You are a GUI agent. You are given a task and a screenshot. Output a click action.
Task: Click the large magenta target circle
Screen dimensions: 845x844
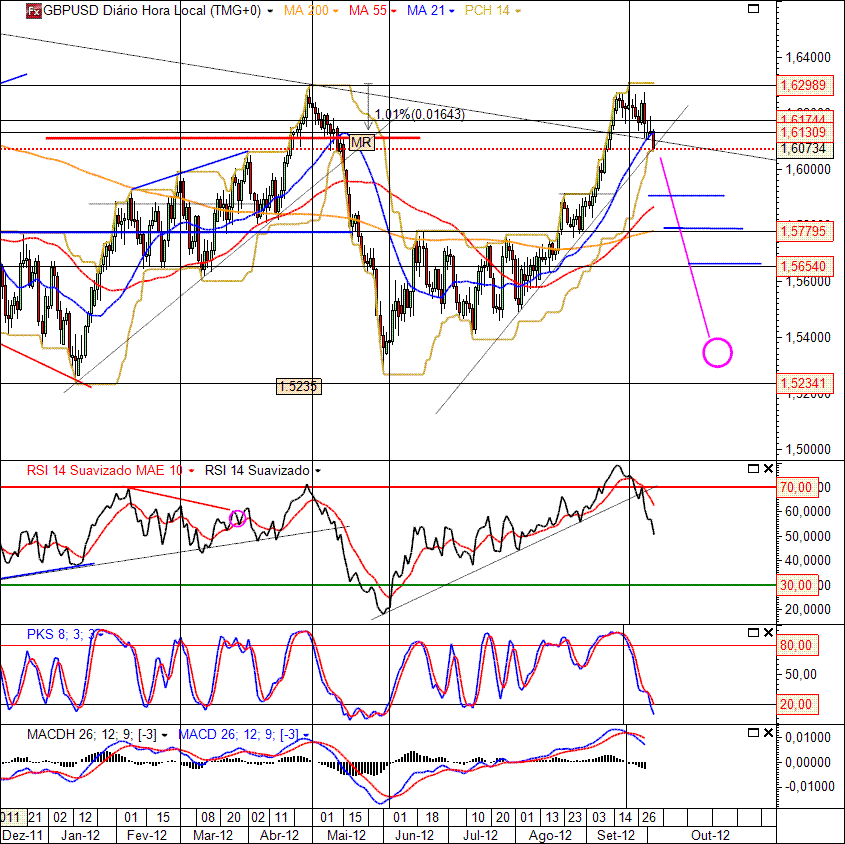717,352
